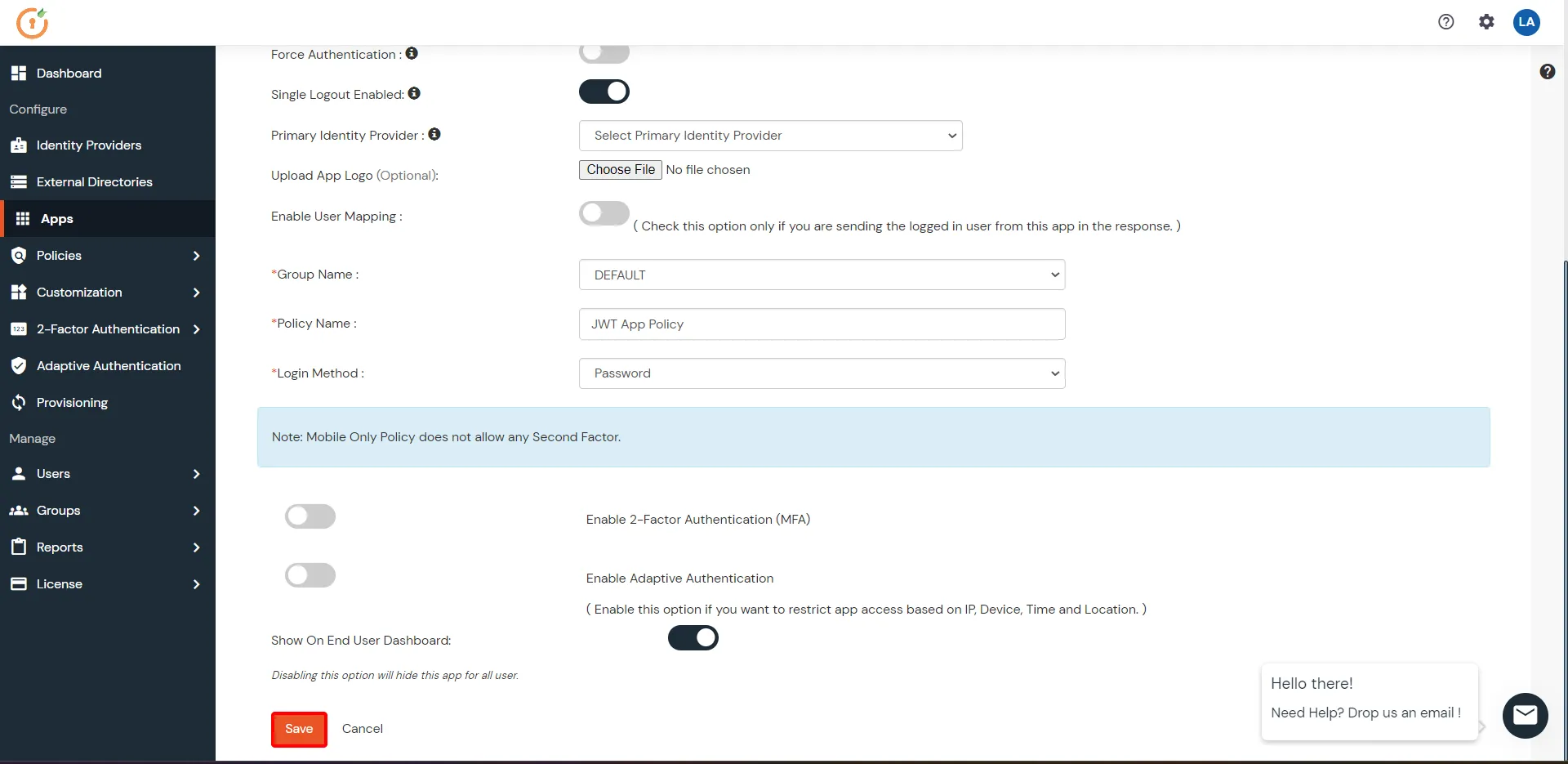Screen dimensions: 1568x764
Task: Open Select Primary Identity Provider dropdown
Action: pos(771,136)
